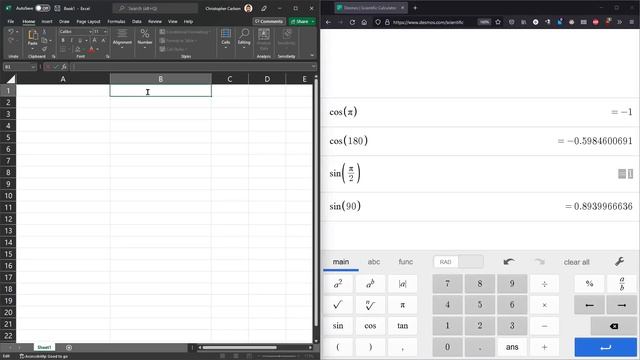Open the Name Box dropdown arrow
The height and width of the screenshot is (360, 640).
pyautogui.click(x=33, y=67)
